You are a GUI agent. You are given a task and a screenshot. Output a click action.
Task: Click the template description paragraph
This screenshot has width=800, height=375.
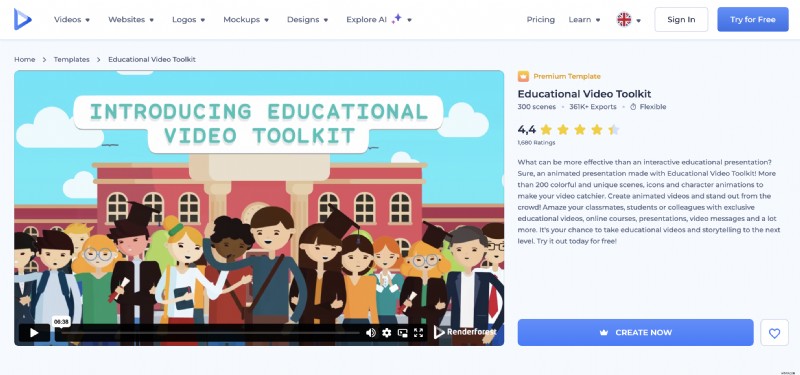(x=648, y=202)
